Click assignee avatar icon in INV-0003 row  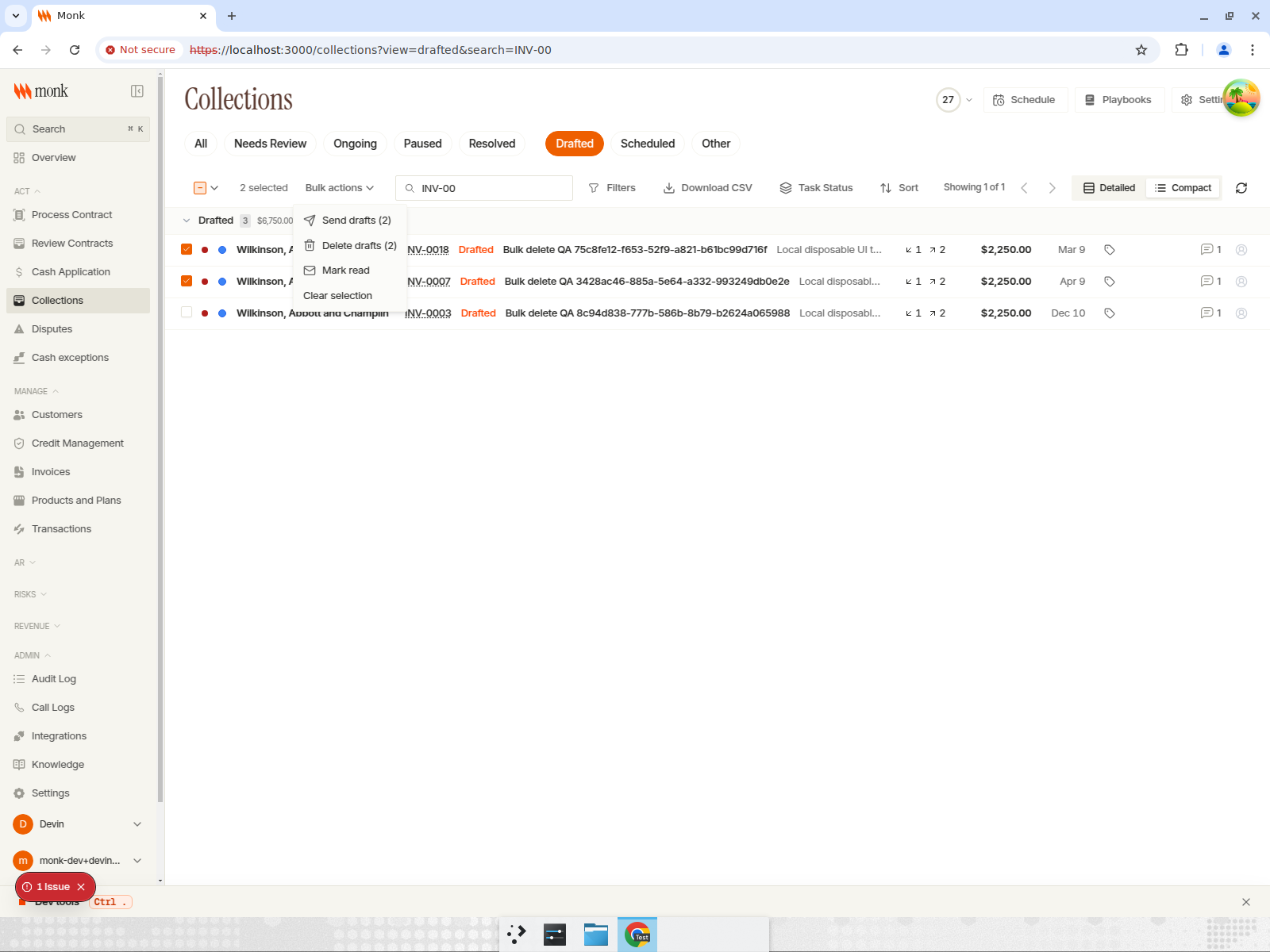[1241, 313]
